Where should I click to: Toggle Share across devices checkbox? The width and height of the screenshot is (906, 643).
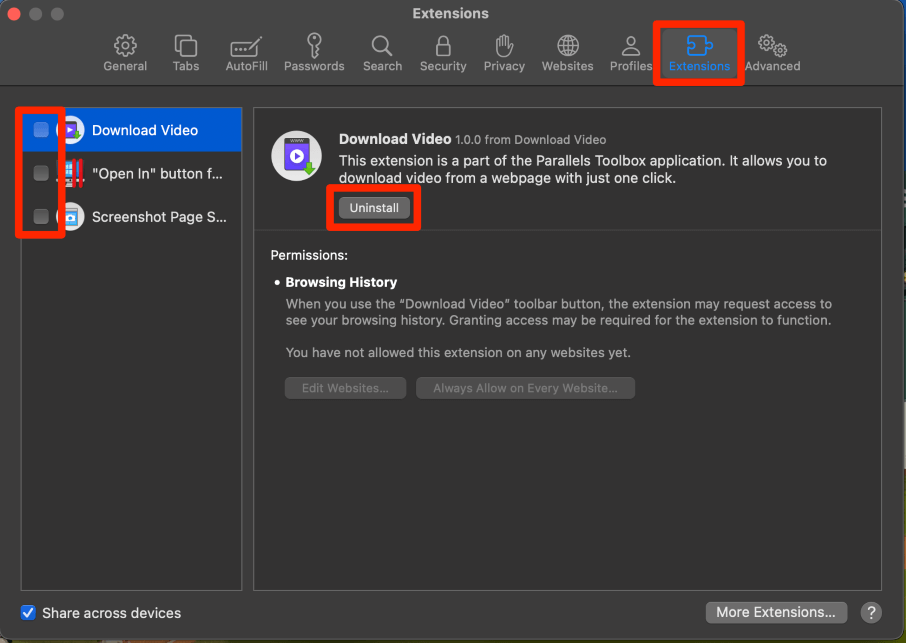pos(28,612)
